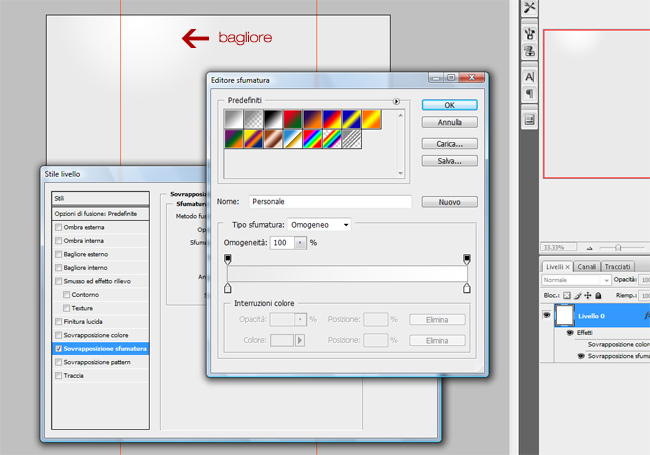The width and height of the screenshot is (650, 455).
Task: Uncheck the Sovrapposizione sfumatura checkbox
Action: [x=58, y=349]
